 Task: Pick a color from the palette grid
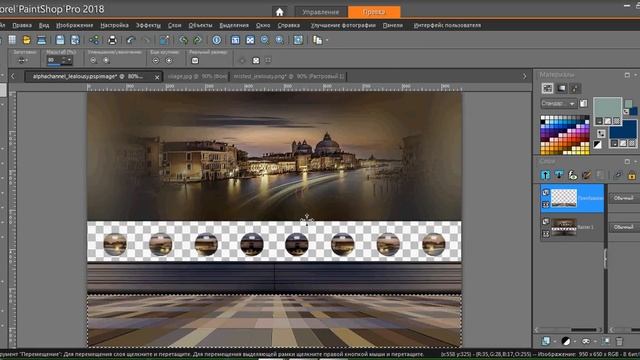coord(565,135)
